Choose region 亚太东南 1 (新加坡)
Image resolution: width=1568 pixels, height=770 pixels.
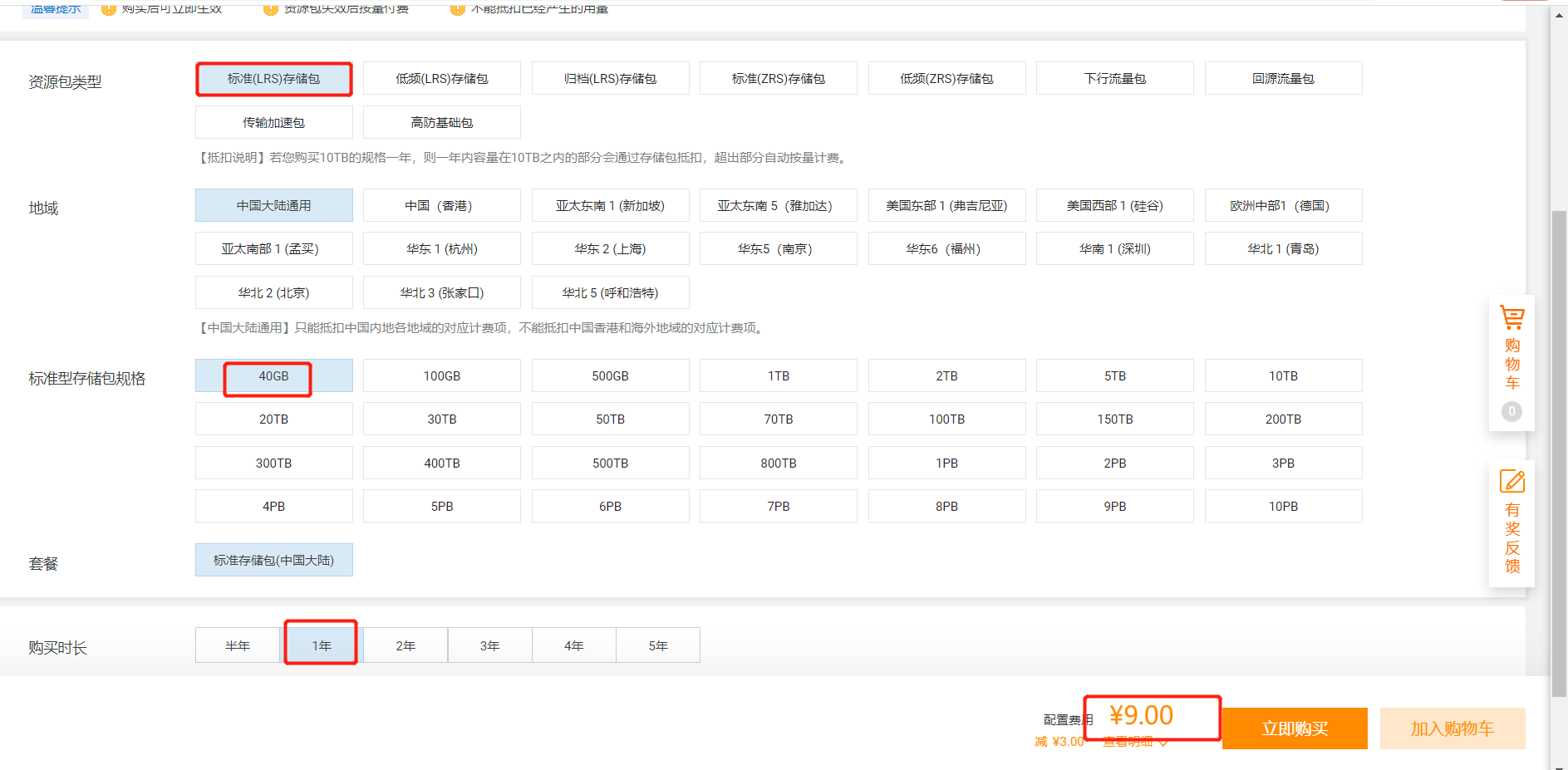click(611, 205)
